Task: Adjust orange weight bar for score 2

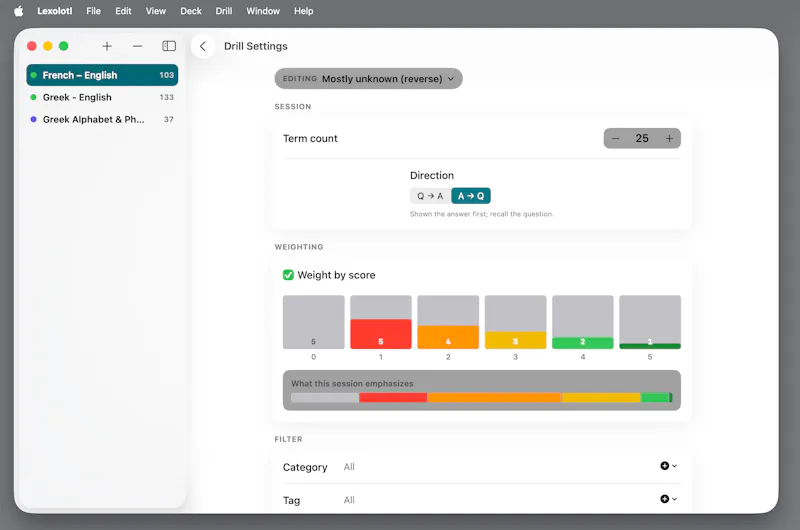Action: 448,322
